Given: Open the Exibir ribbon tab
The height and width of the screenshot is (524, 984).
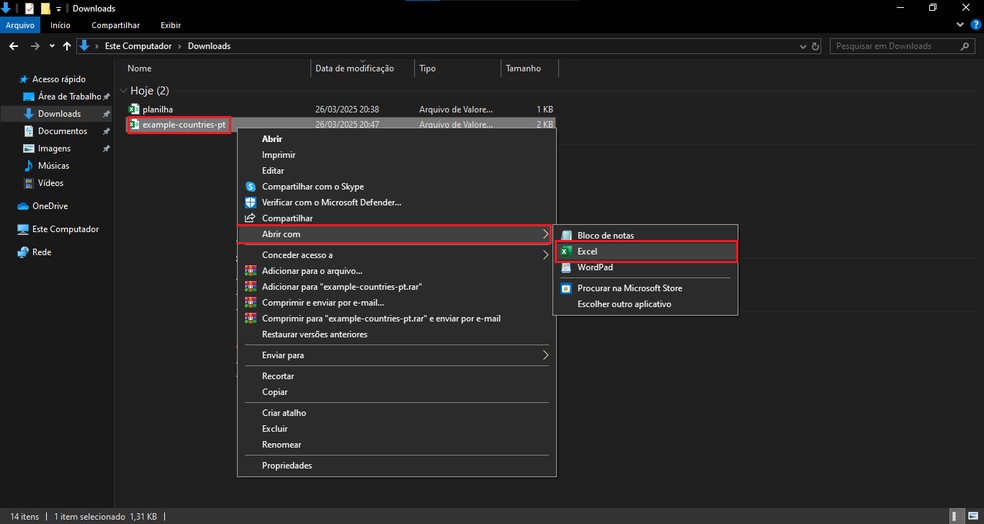Looking at the screenshot, I should click(x=171, y=25).
